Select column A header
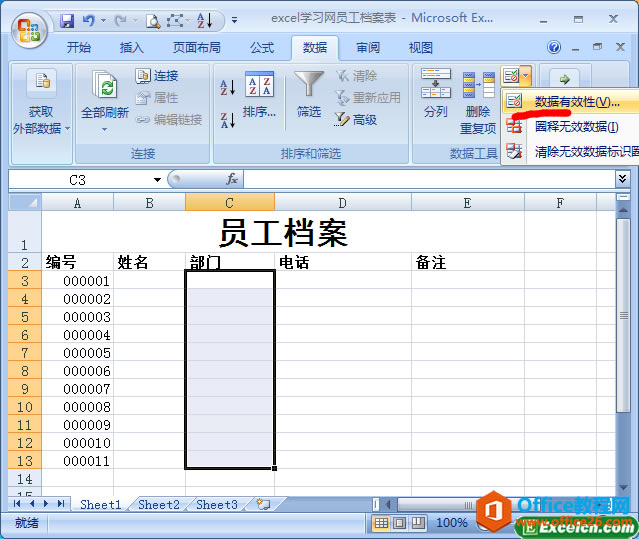Viewport: 639px width, 539px height. click(77, 202)
